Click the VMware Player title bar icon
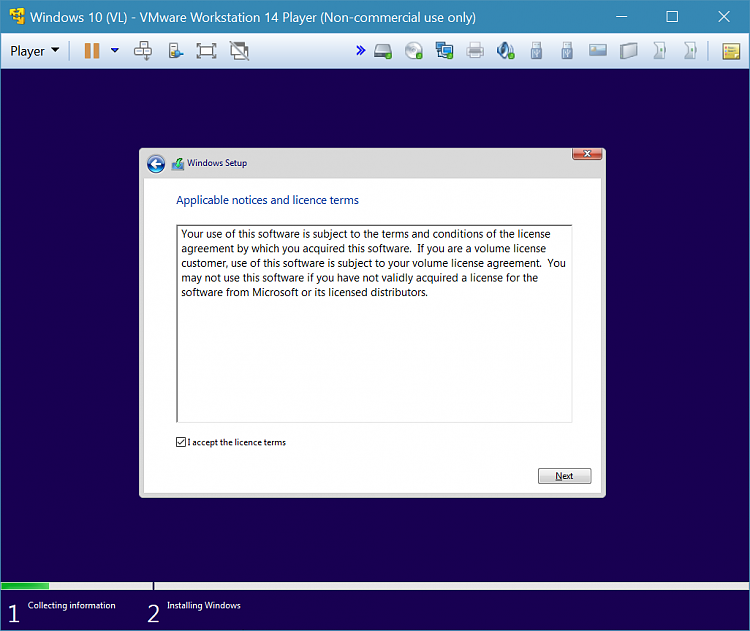The image size is (750, 631). pyautogui.click(x=17, y=17)
